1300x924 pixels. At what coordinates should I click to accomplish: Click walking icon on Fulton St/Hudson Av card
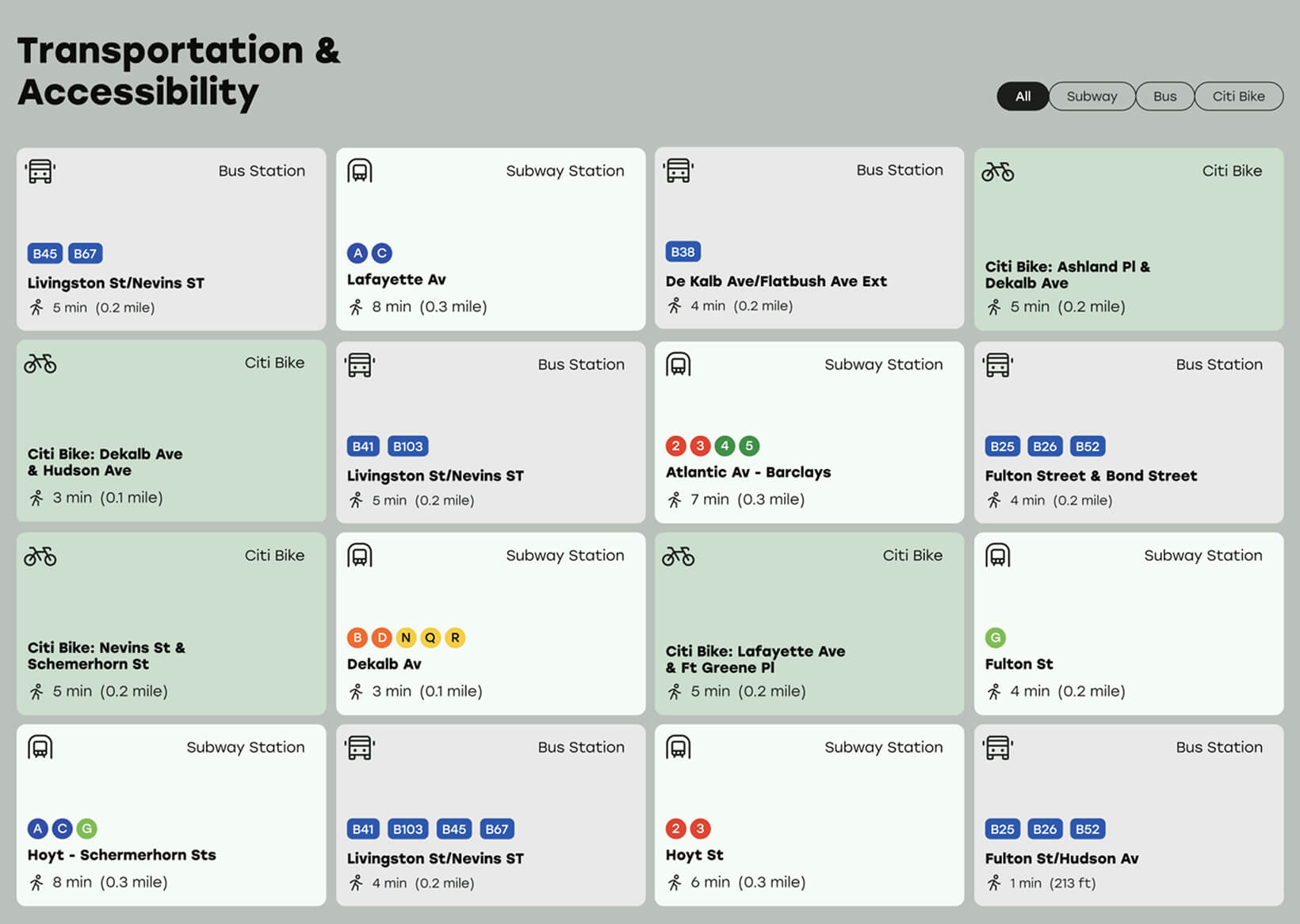tap(994, 883)
